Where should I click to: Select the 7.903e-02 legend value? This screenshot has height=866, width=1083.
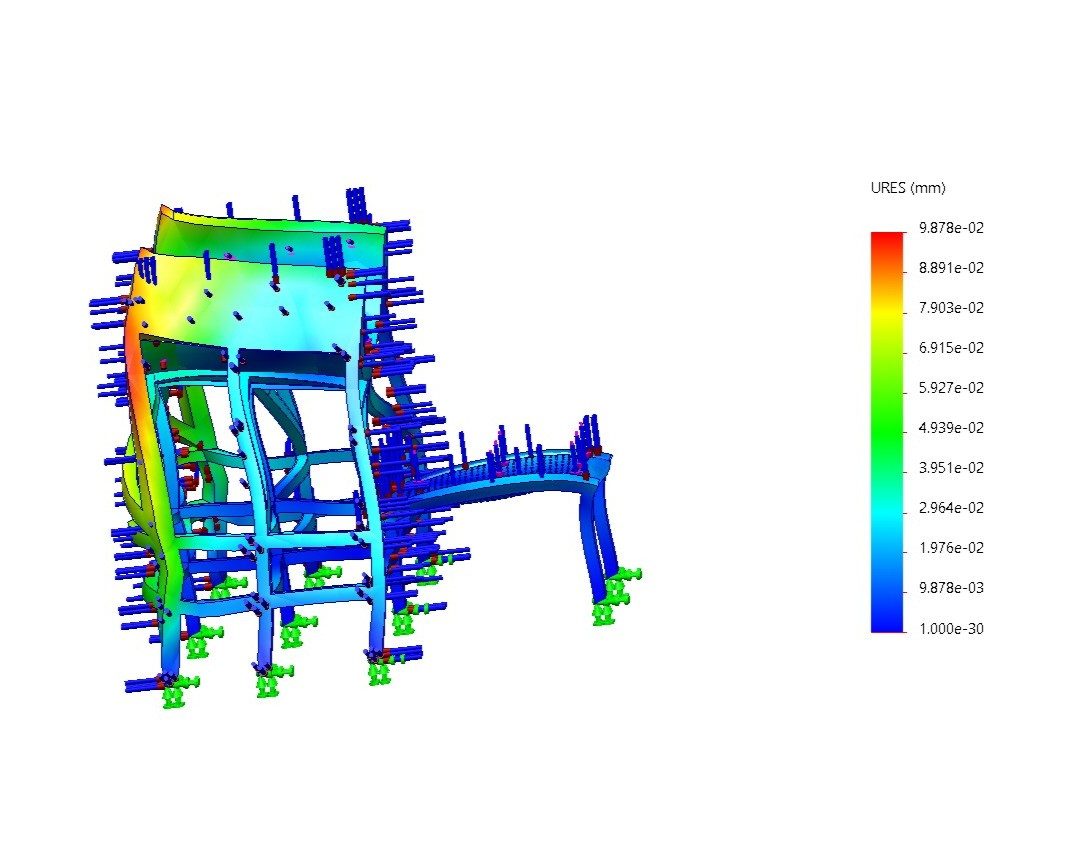click(951, 308)
